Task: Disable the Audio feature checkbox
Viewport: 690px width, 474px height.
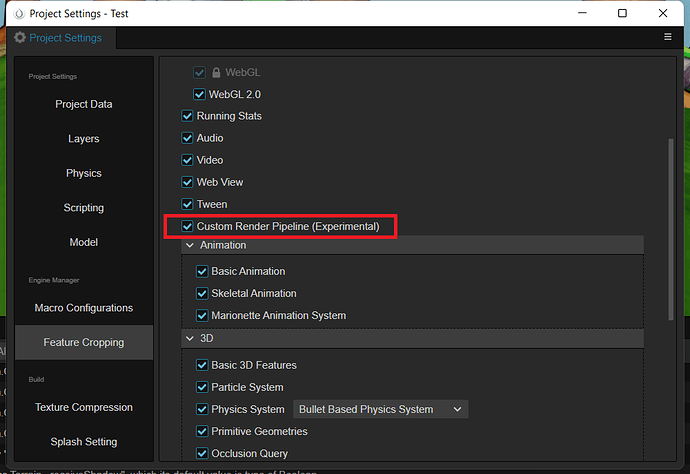Action: [187, 138]
